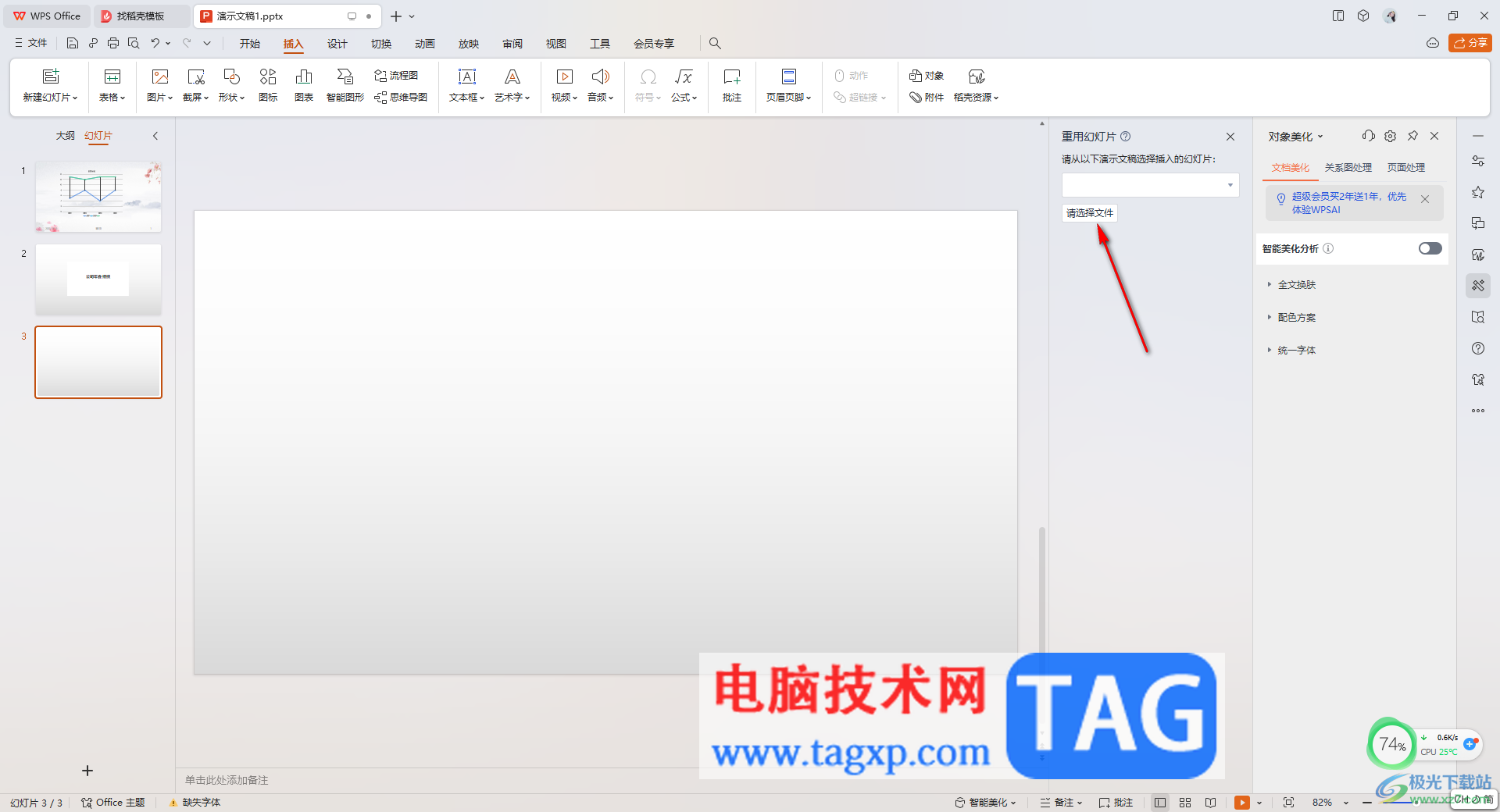Insert a chart with 图表 button
Image resolution: width=1500 pixels, height=812 pixels.
point(304,85)
